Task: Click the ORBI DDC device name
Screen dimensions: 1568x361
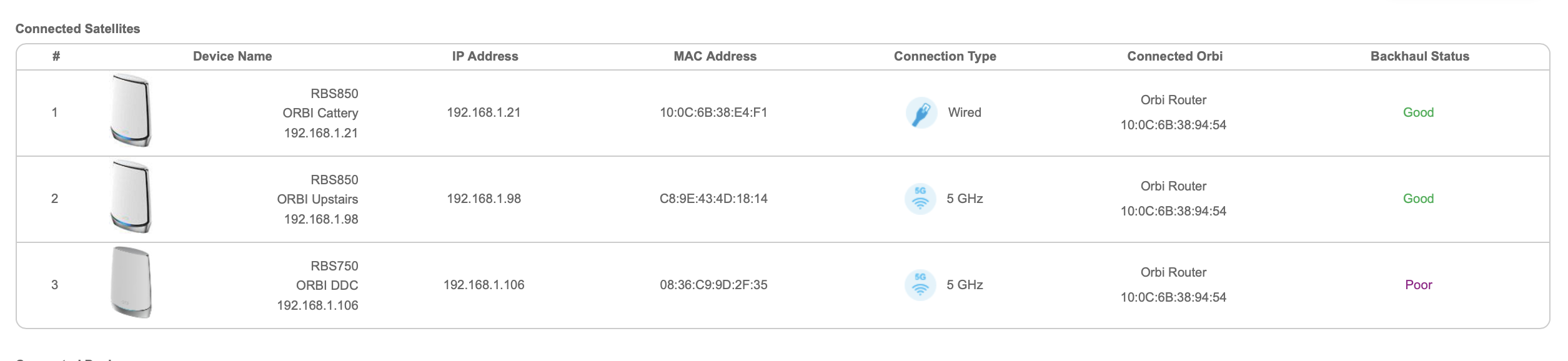Action: point(327,285)
